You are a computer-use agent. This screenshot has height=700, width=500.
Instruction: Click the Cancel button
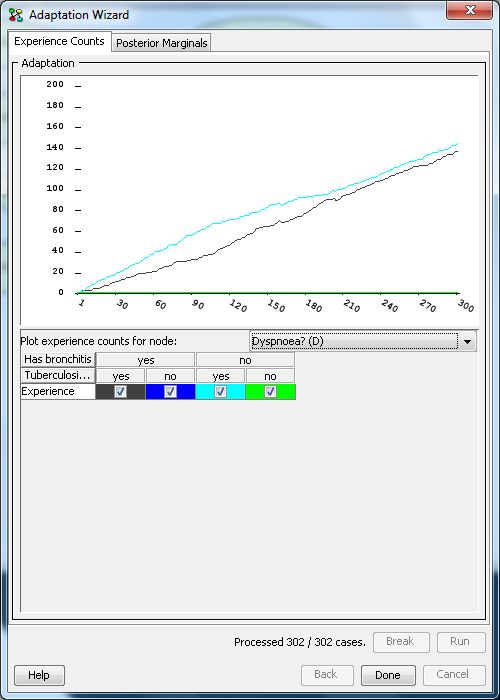454,675
